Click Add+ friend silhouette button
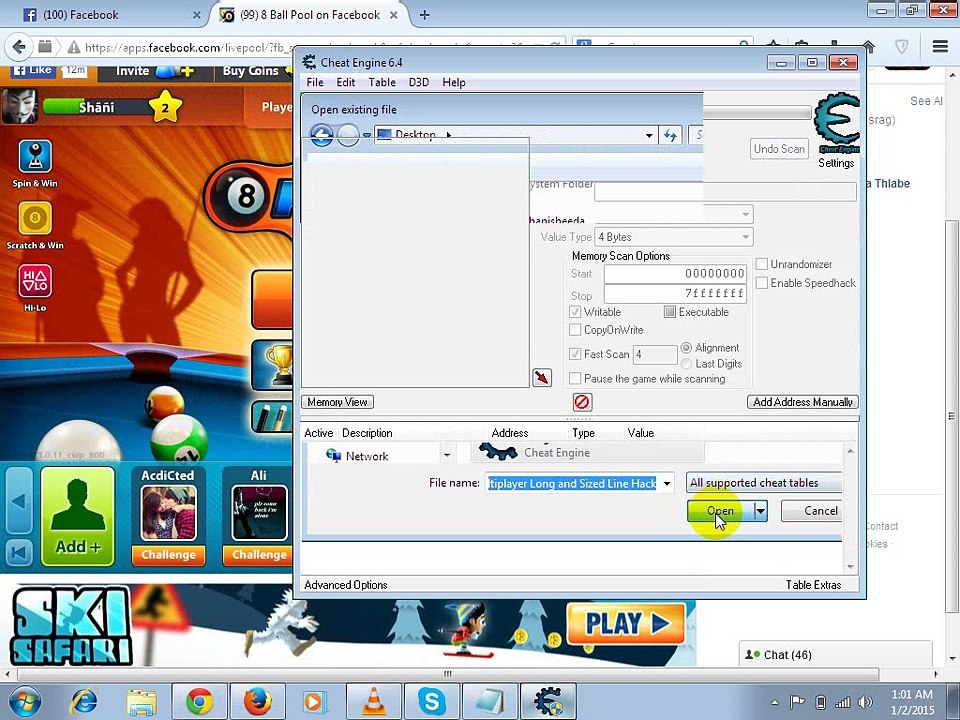The width and height of the screenshot is (960, 720). (x=78, y=516)
